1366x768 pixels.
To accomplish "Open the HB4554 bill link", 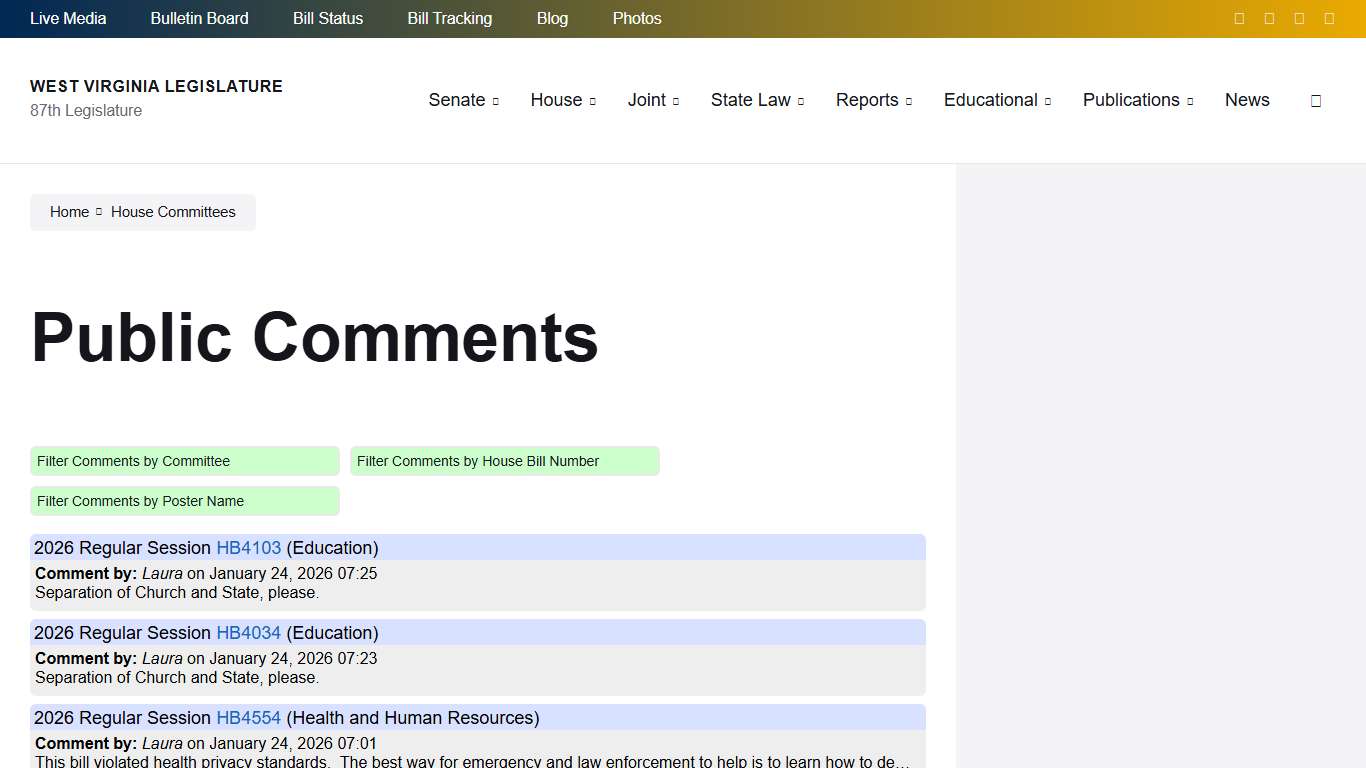I will (x=248, y=717).
